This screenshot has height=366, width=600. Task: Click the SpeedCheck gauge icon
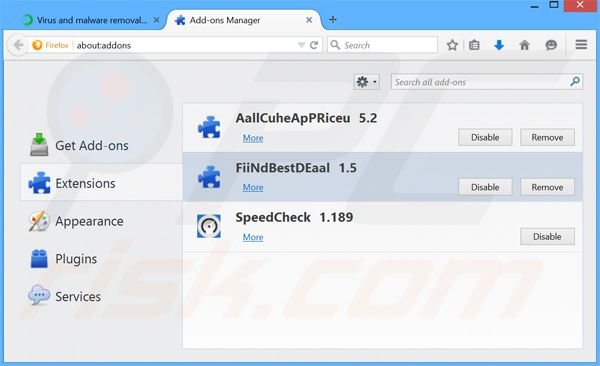[x=209, y=226]
